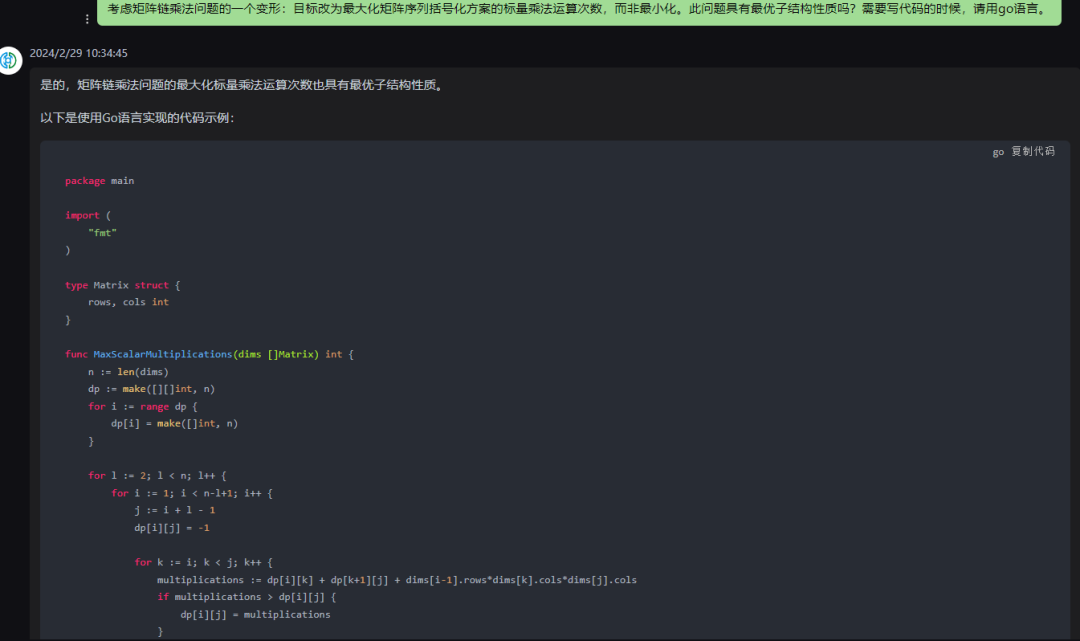Image resolution: width=1080 pixels, height=641 pixels.
Task: Click the for l := 2 loop line
Action: click(x=157, y=475)
